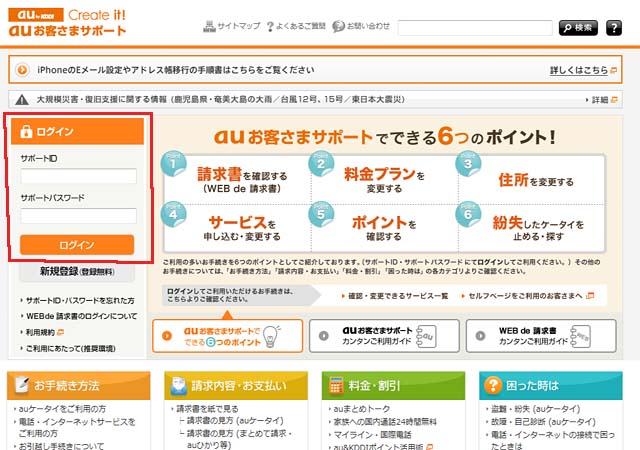Click the lock icon in login header

[26, 131]
